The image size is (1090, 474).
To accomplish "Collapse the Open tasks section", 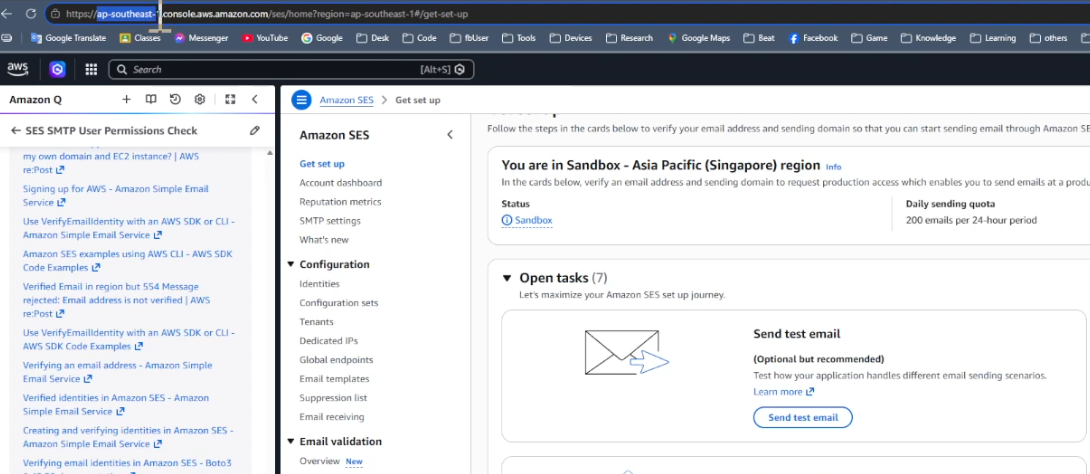I will (x=507, y=278).
